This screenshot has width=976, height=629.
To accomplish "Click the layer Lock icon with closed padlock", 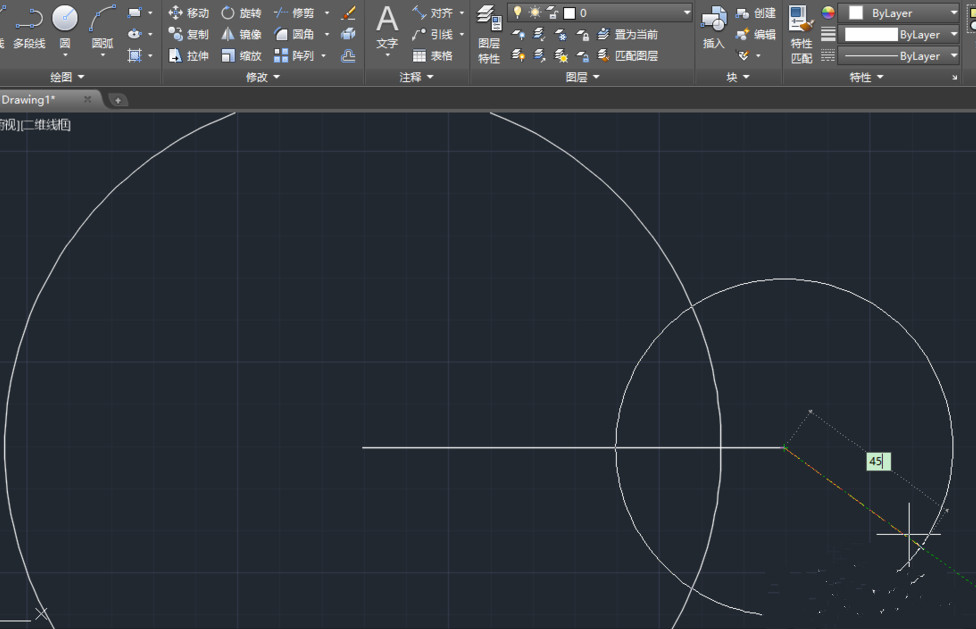I will 582,34.
